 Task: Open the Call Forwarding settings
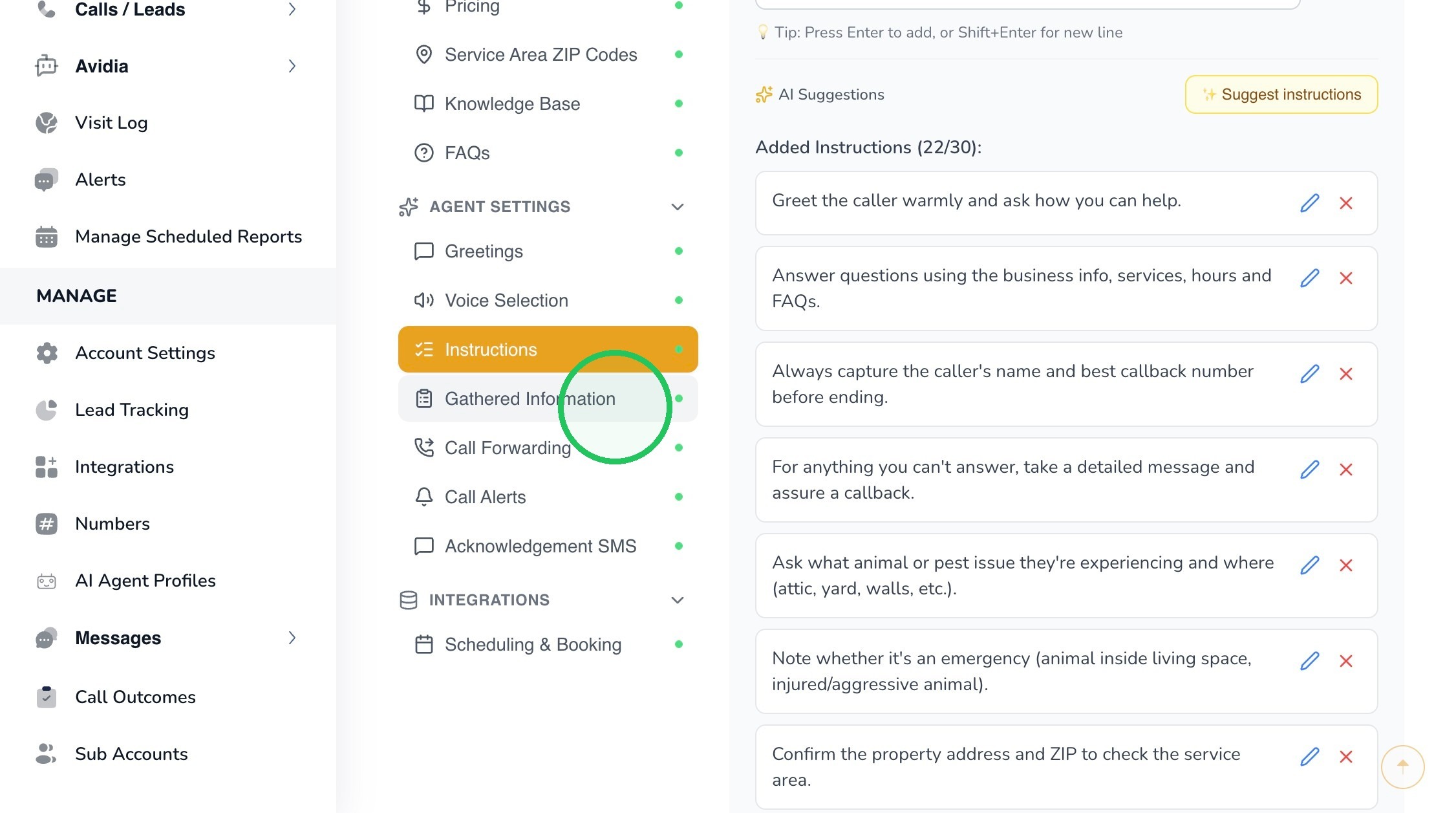548,448
